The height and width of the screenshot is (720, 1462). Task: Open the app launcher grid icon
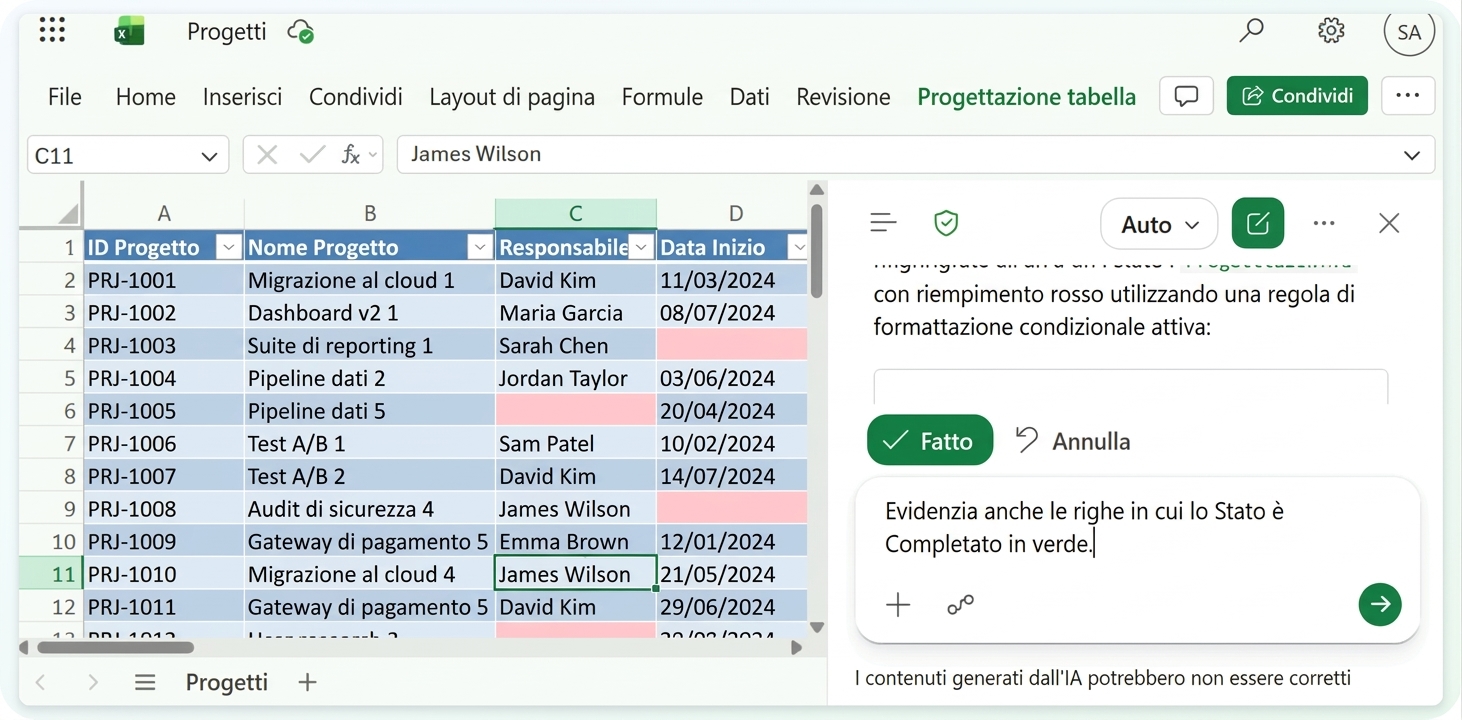pyautogui.click(x=52, y=31)
